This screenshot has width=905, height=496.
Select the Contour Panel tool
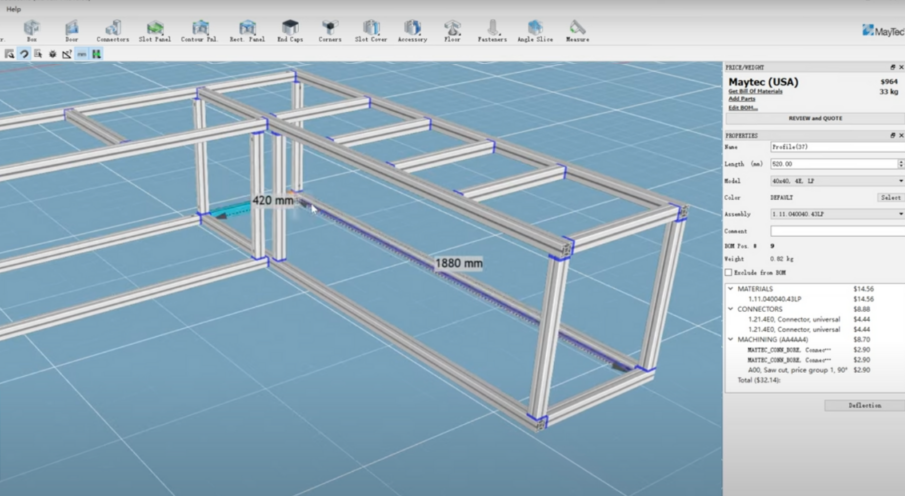pyautogui.click(x=200, y=31)
